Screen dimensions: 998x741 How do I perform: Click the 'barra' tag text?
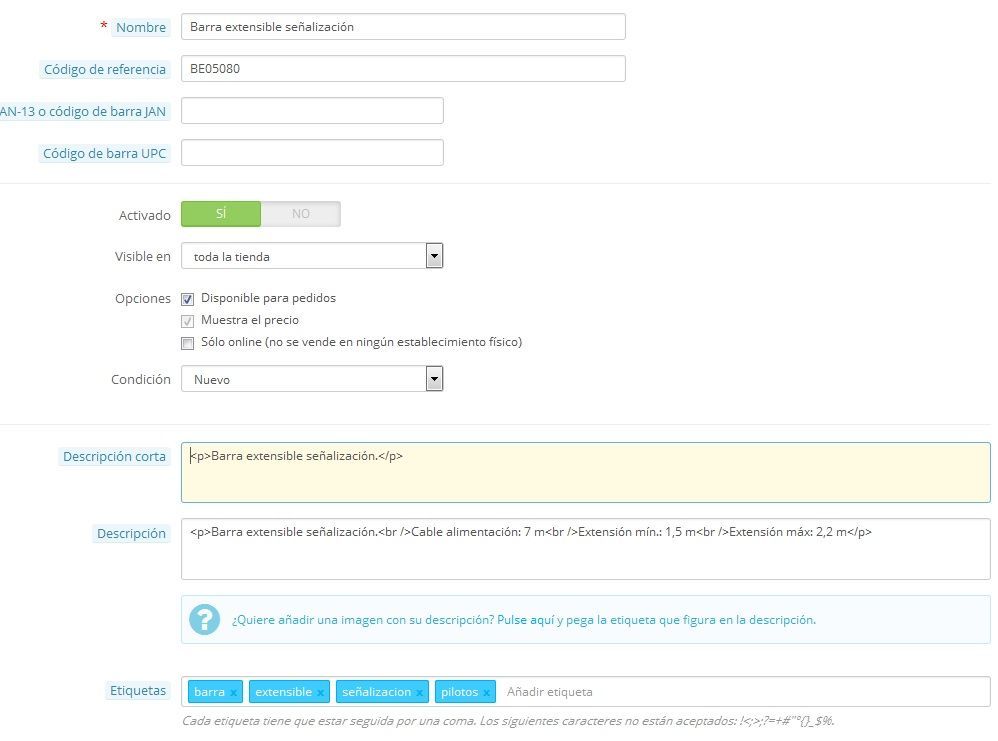209,692
